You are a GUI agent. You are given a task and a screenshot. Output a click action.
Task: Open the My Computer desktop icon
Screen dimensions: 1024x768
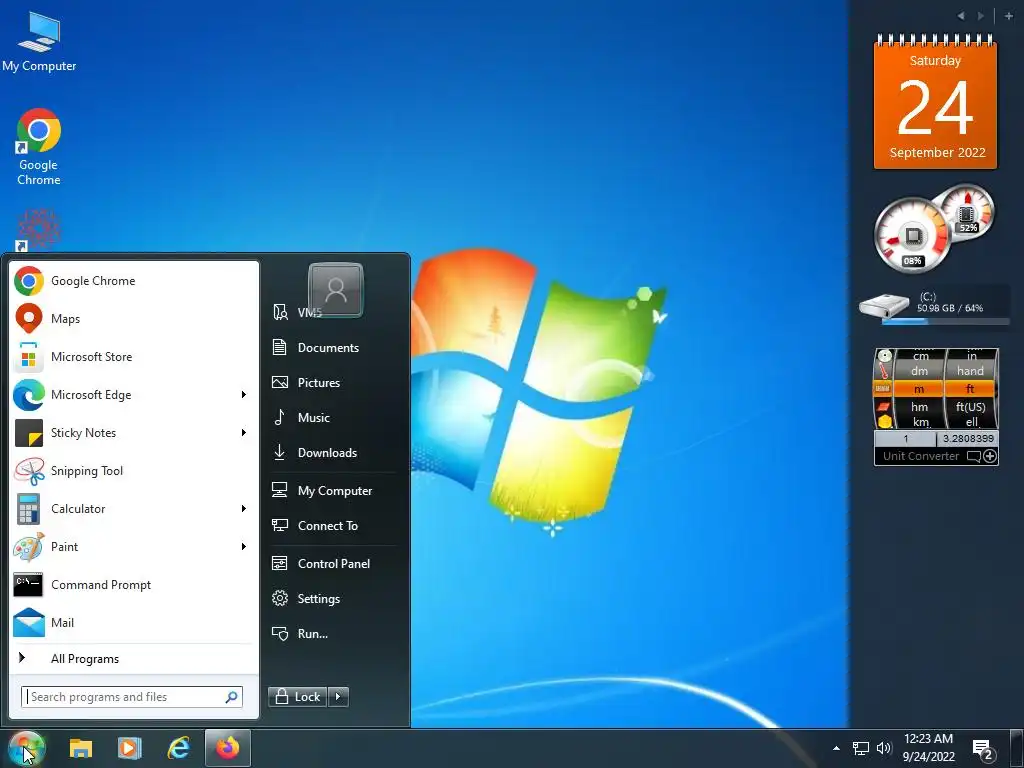[39, 40]
